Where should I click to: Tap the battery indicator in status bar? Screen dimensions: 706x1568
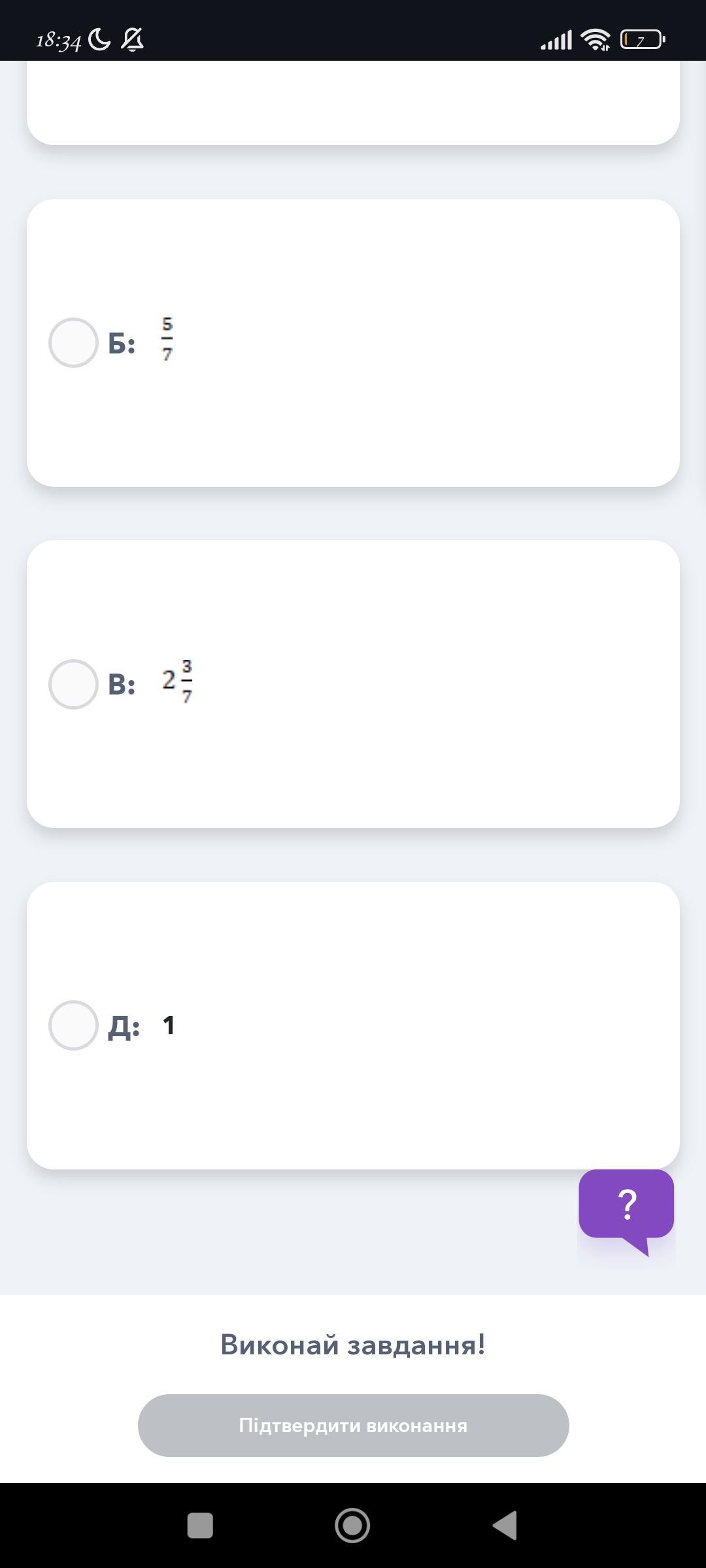coord(643,40)
